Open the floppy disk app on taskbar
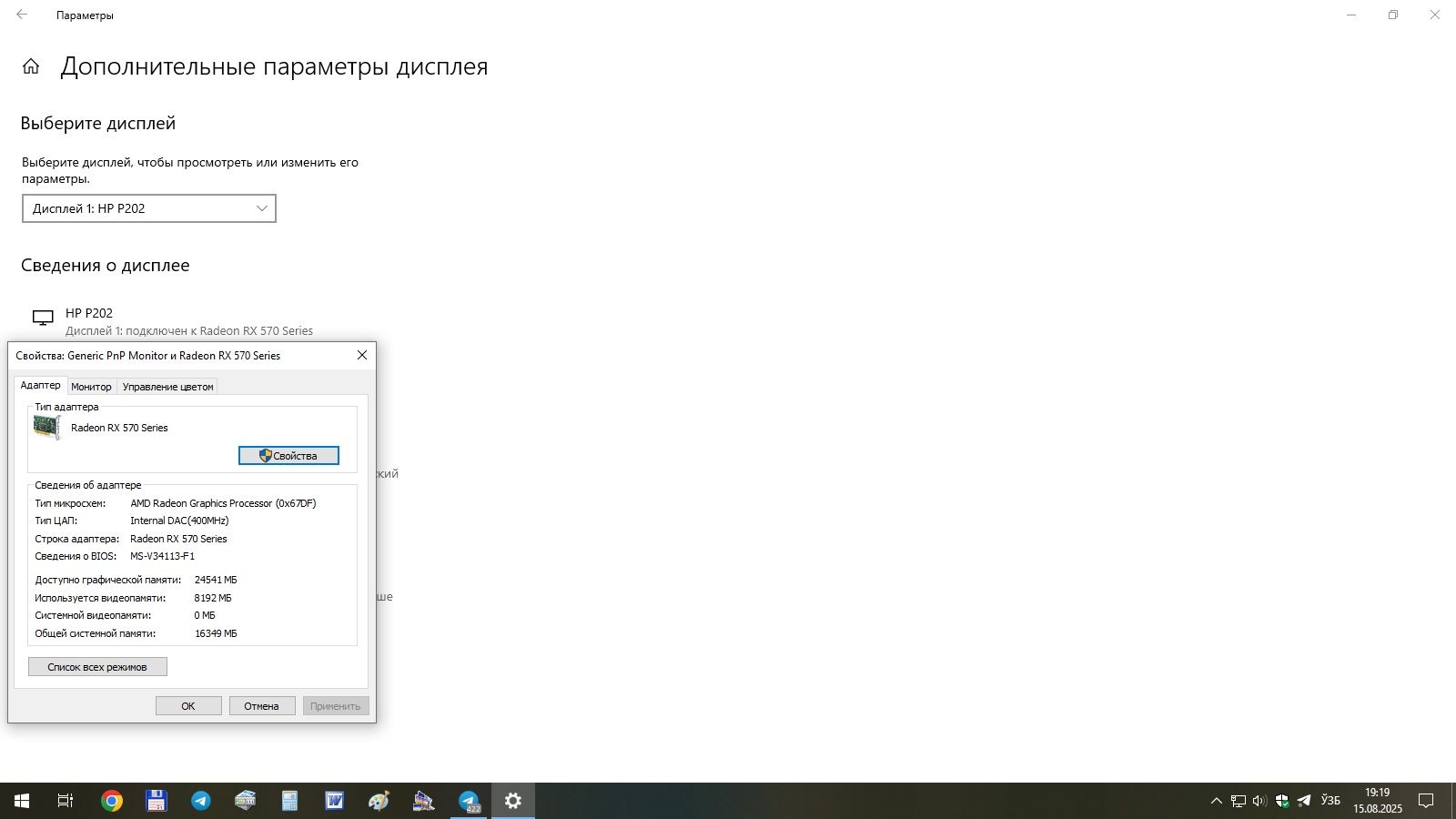Viewport: 1456px width, 819px height. (157, 801)
